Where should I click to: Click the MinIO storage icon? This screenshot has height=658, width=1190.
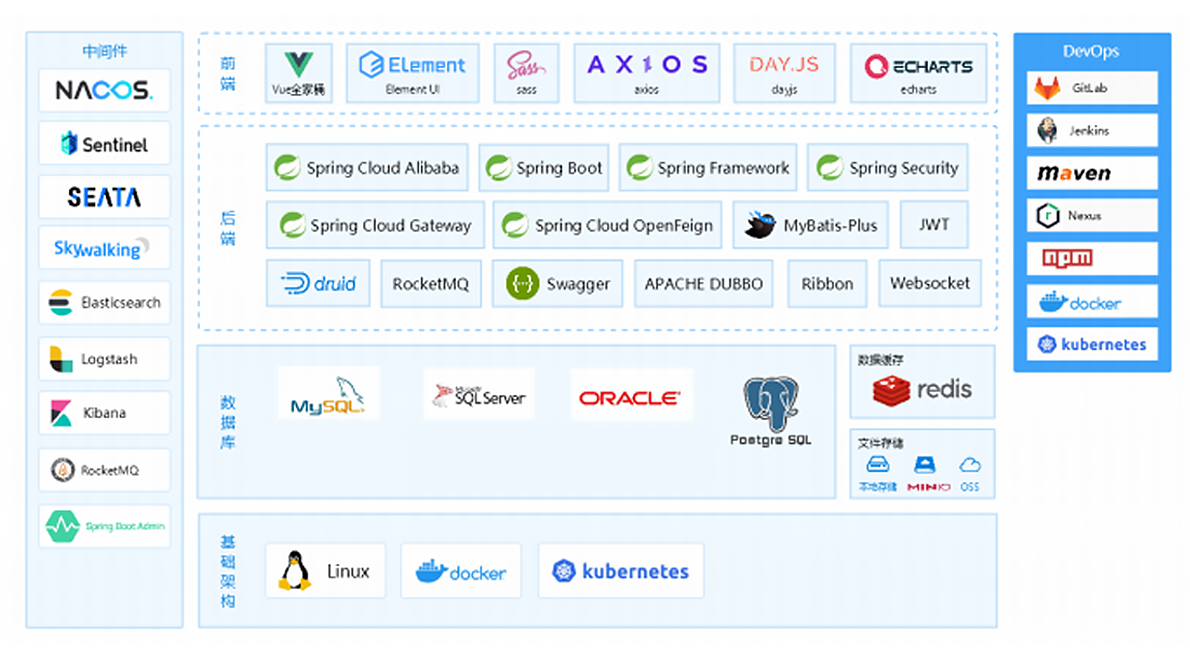pyautogui.click(x=924, y=464)
